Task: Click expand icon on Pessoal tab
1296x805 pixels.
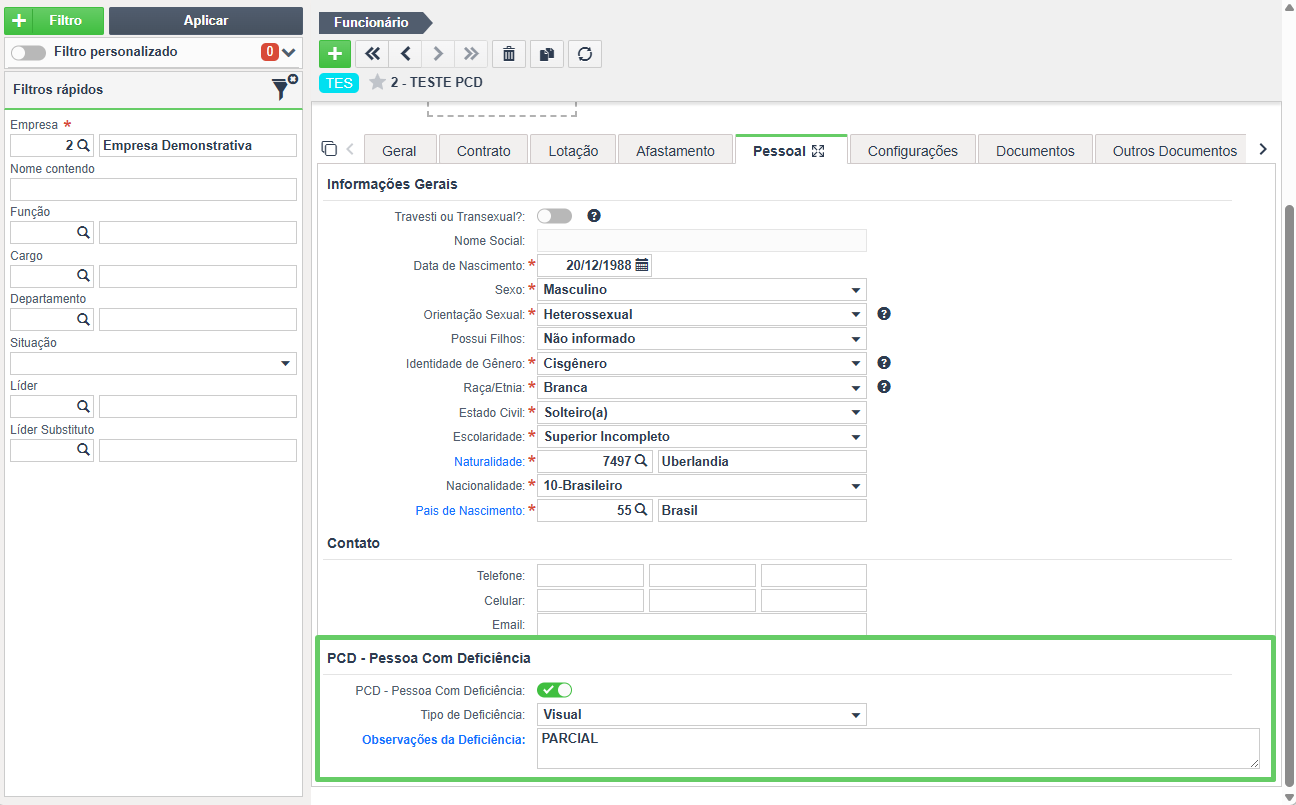Action: 818,151
